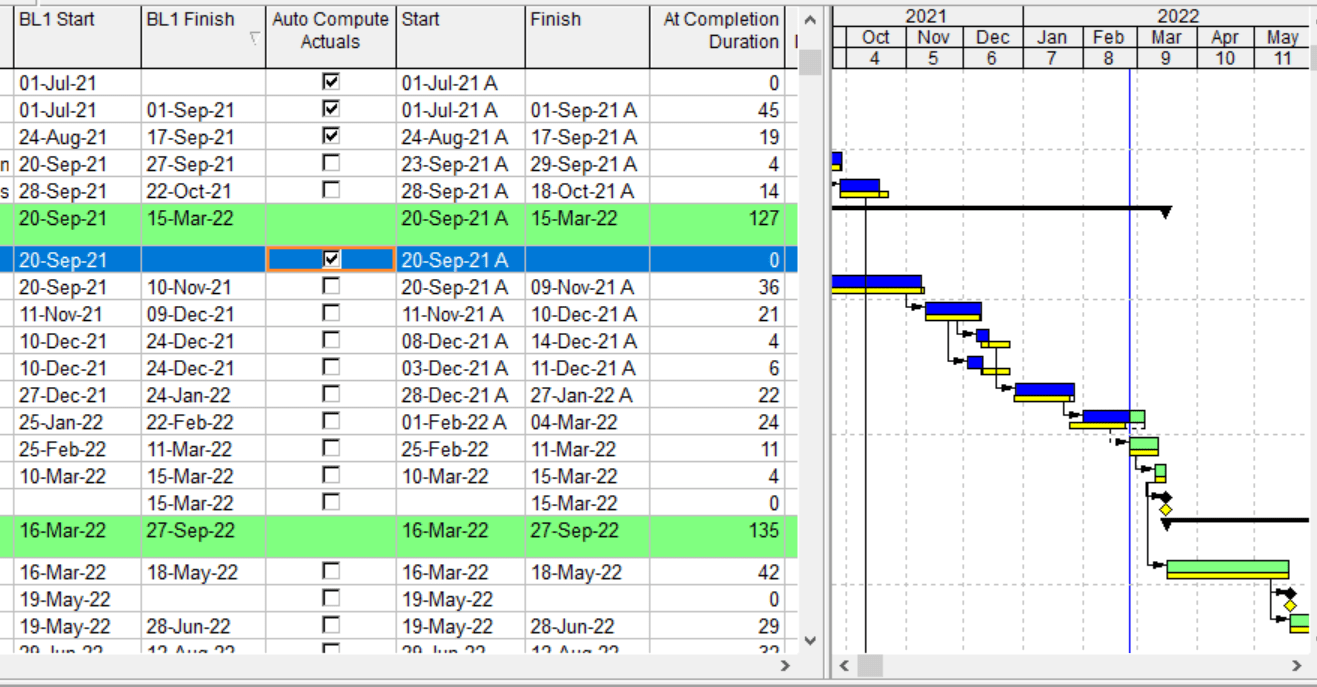
Task: Click the sort arrow on BL1 Finish column
Action: (x=254, y=40)
